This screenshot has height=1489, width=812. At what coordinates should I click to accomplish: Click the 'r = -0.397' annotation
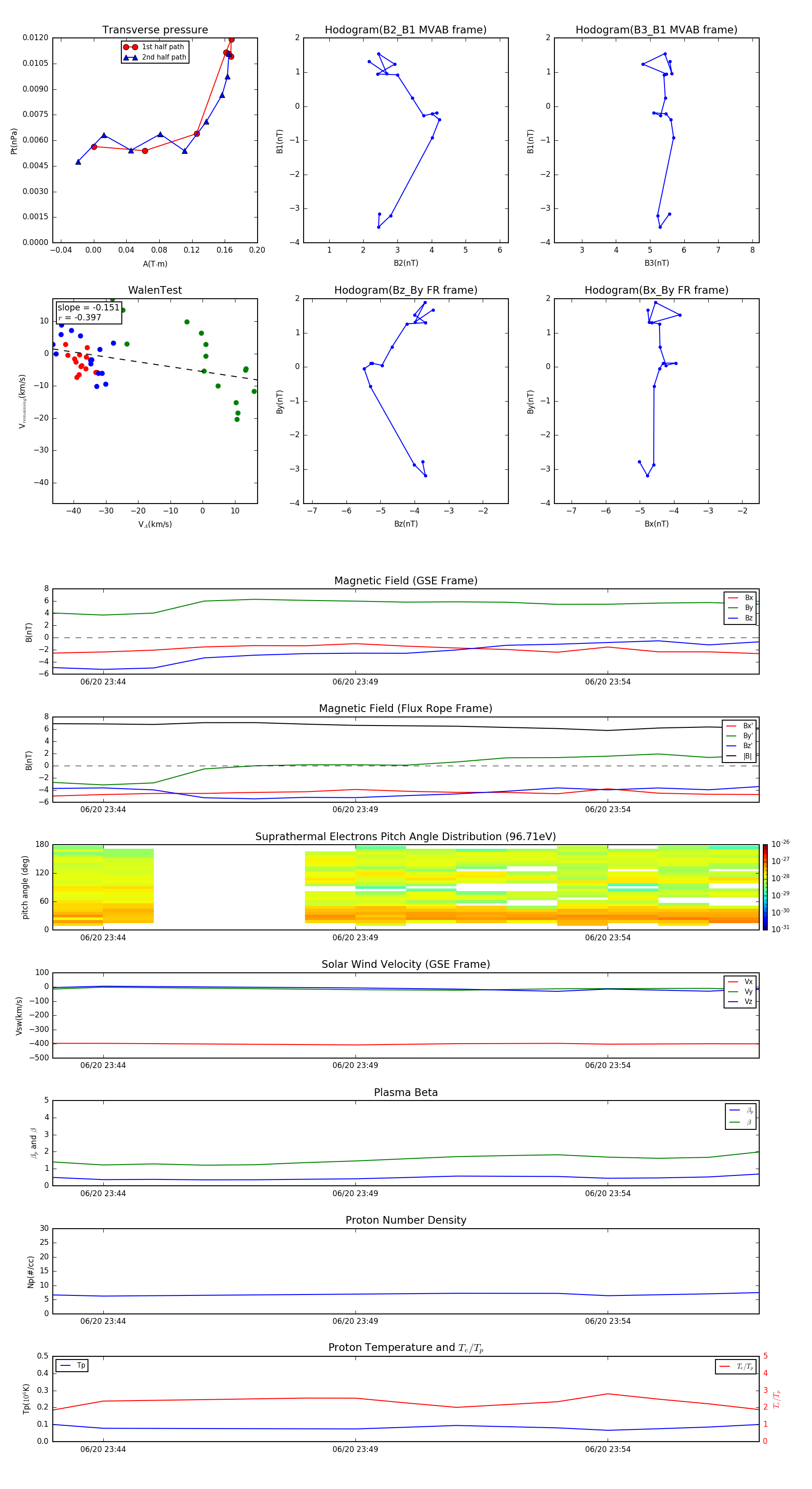(x=80, y=317)
